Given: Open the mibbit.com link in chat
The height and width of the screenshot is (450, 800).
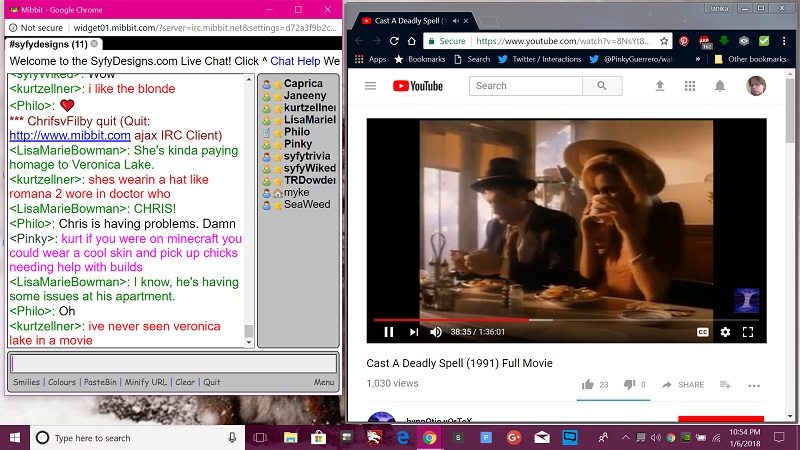Looking at the screenshot, I should [x=70, y=136].
